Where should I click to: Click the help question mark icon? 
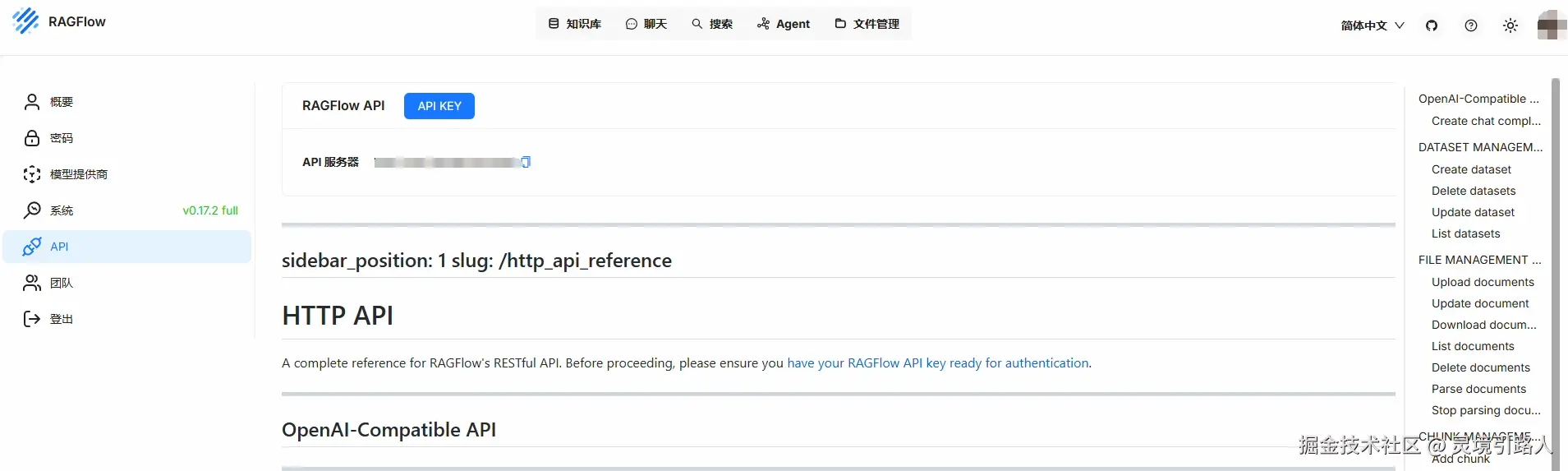1471,25
